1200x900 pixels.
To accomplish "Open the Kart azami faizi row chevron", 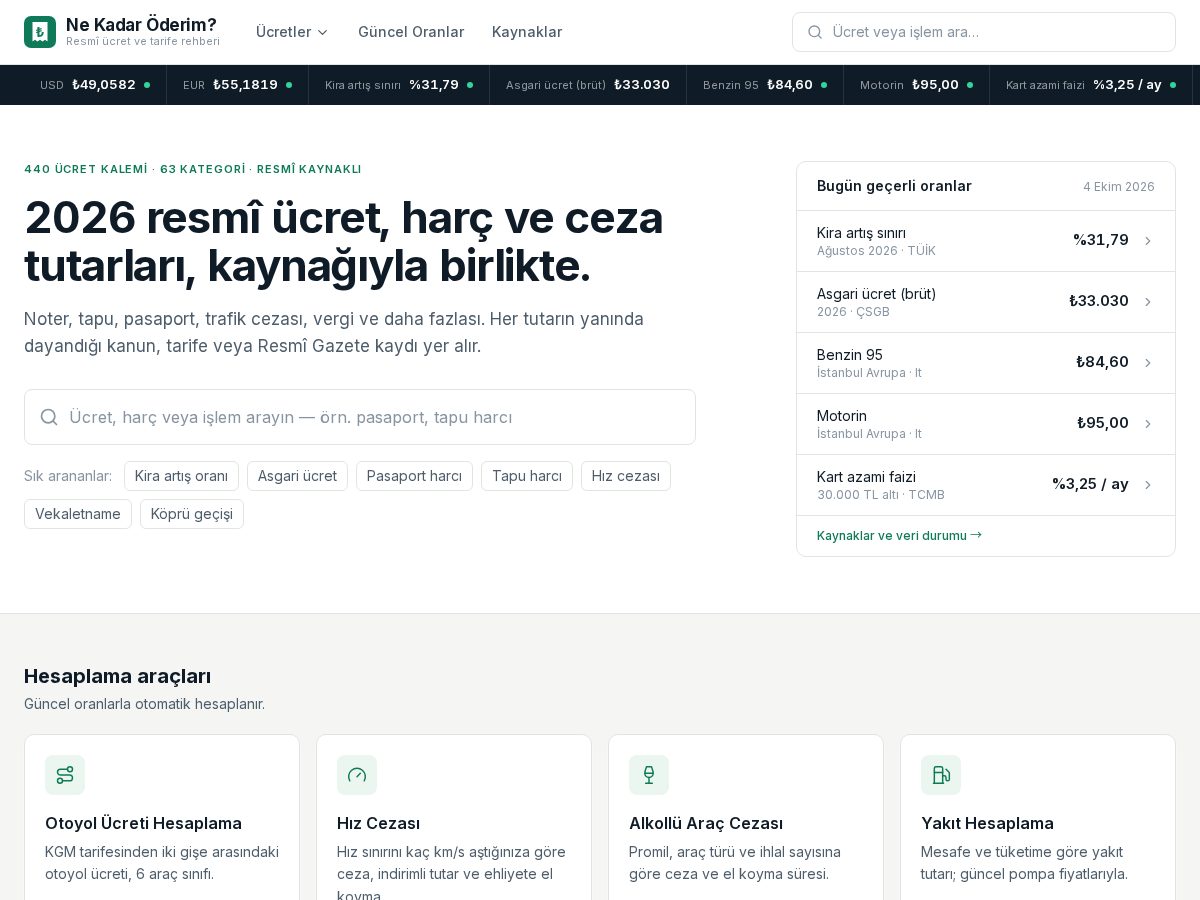I will (x=1148, y=485).
